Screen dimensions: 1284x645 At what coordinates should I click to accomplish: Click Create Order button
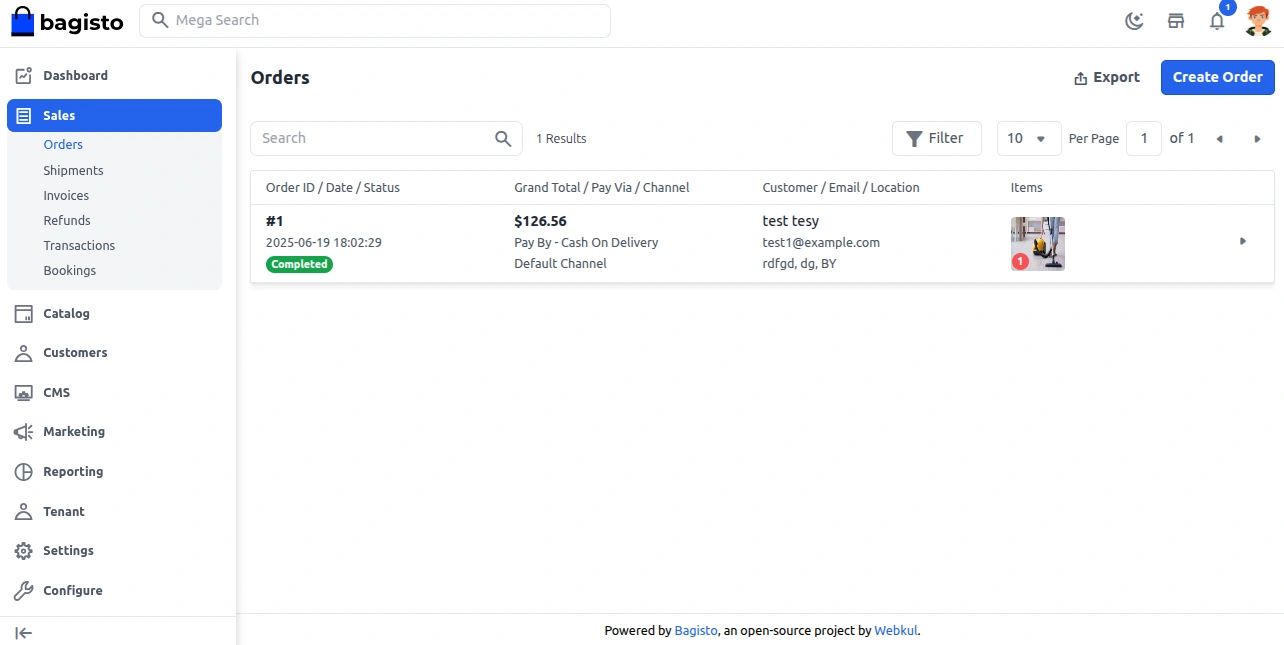1217,77
